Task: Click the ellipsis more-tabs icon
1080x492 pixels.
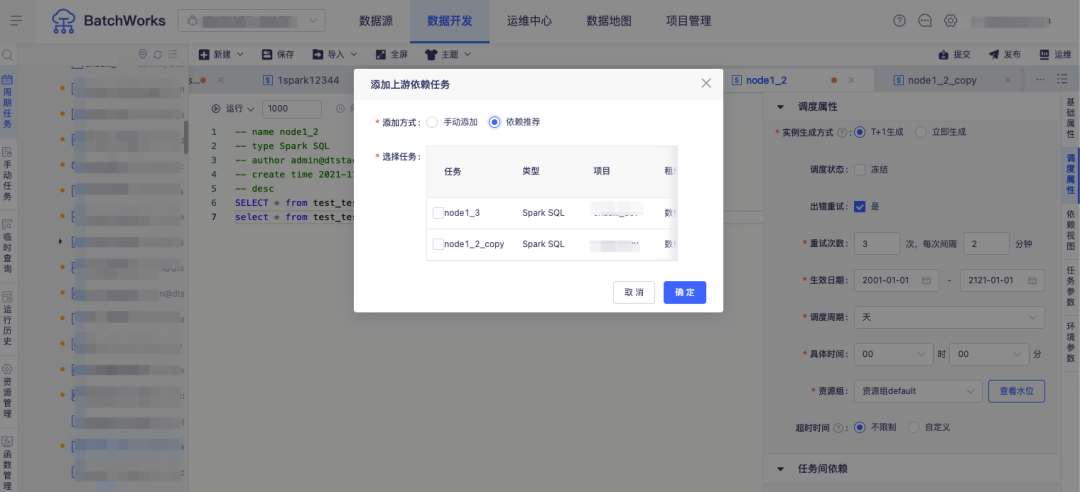Action: pyautogui.click(x=1040, y=80)
